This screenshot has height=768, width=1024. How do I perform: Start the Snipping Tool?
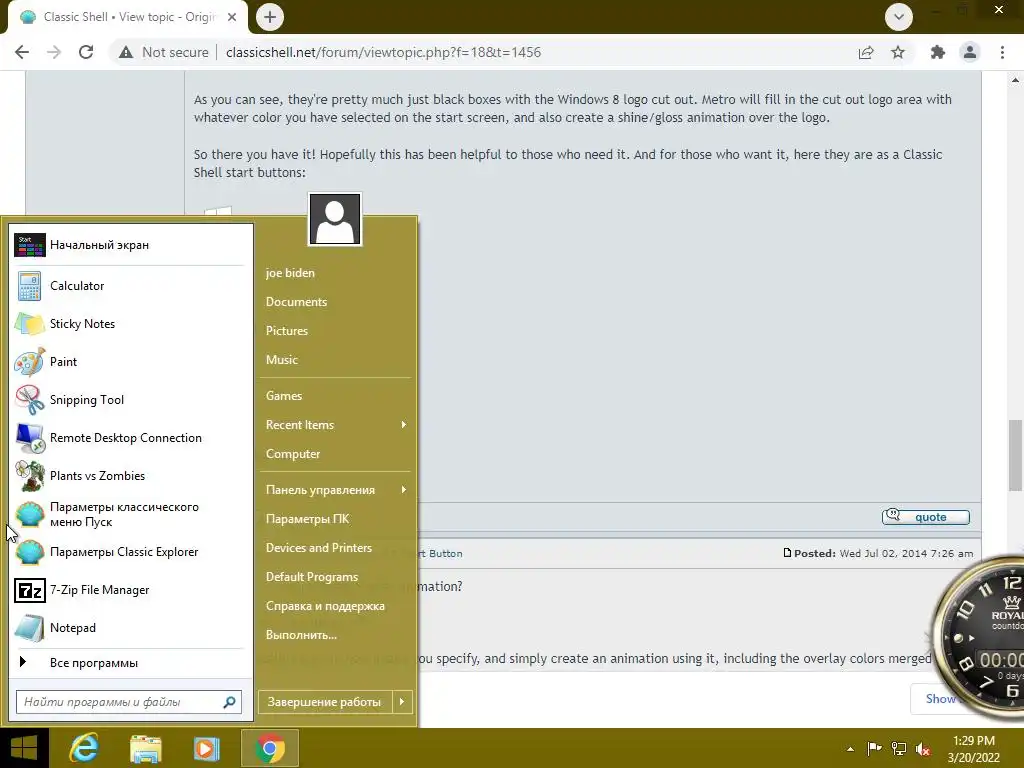[129, 400]
